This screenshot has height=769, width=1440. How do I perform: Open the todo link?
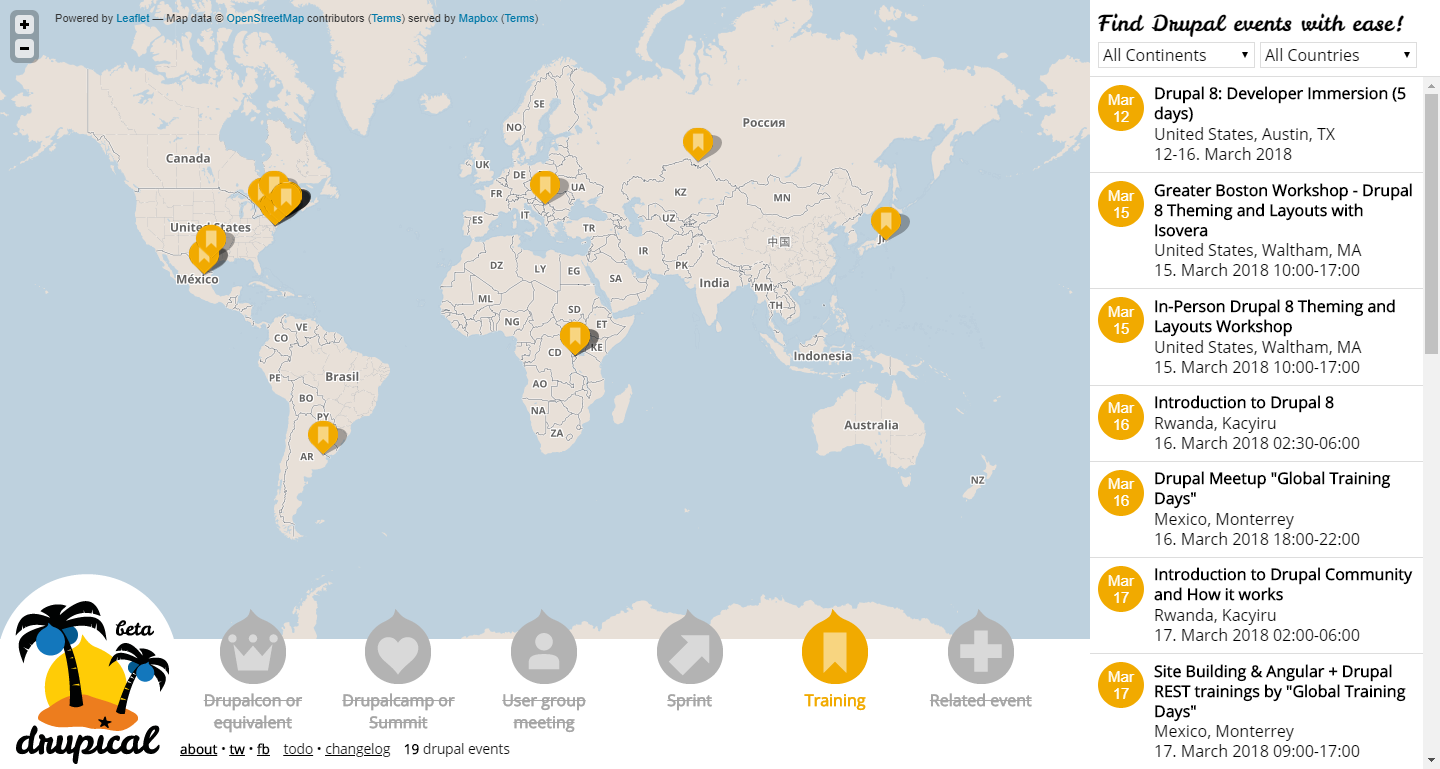click(x=298, y=749)
